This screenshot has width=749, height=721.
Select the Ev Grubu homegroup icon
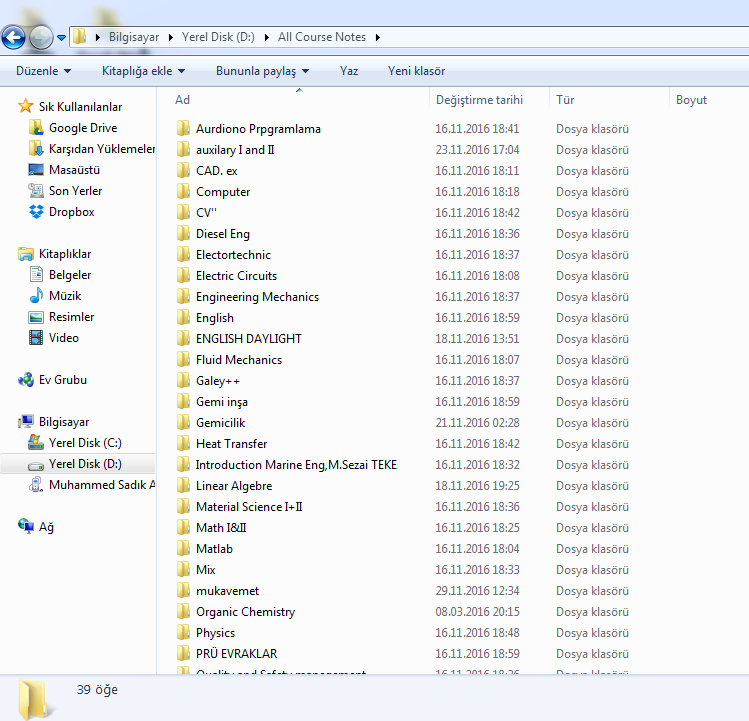pos(27,380)
